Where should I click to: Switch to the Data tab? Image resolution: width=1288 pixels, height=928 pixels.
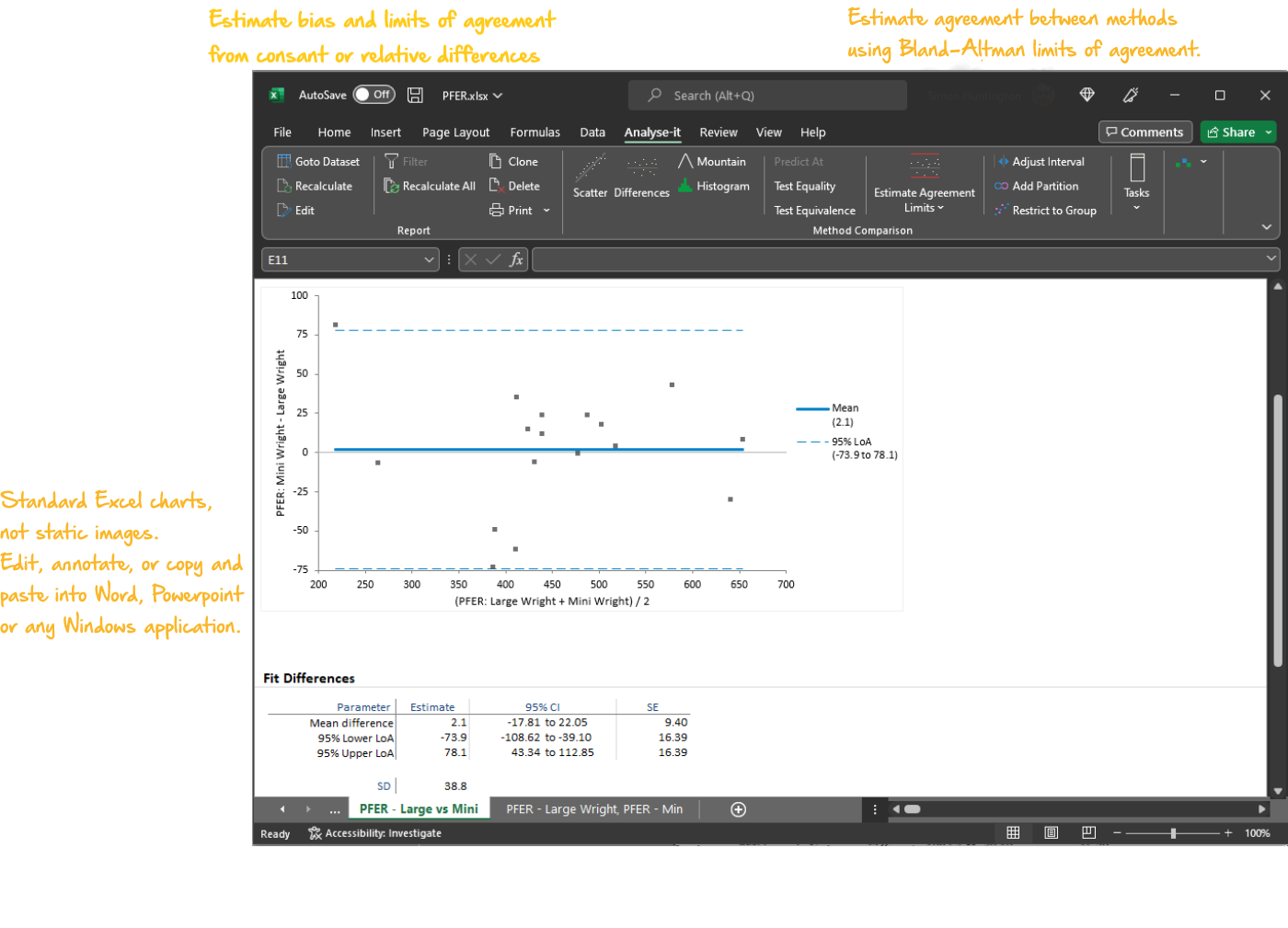coord(592,132)
